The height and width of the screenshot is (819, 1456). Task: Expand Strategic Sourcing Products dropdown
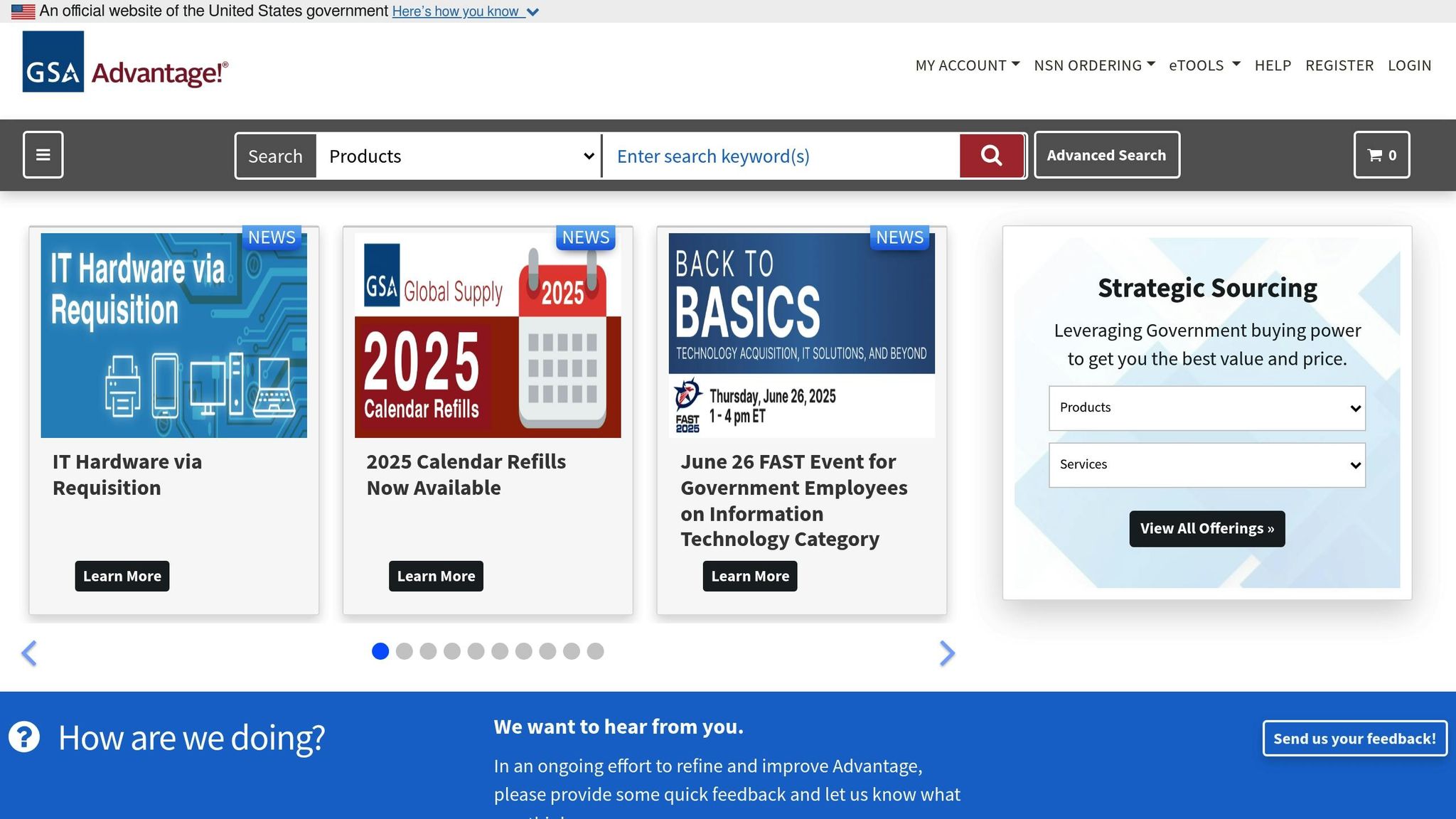tap(1207, 408)
